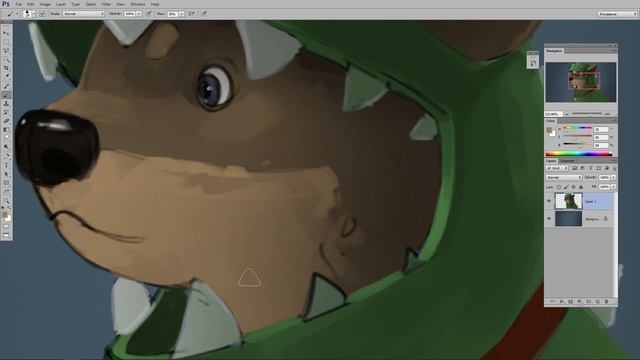Open the workspace switcher dropdown
This screenshot has width=640, height=360.
click(x=617, y=14)
